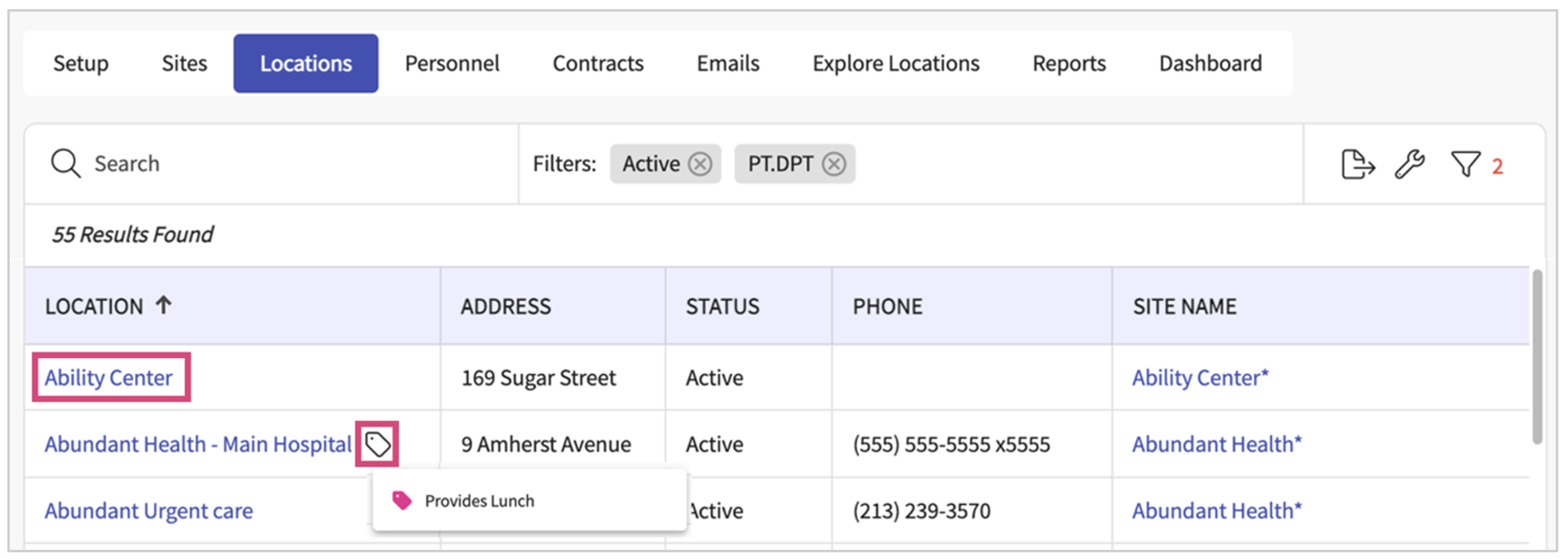The height and width of the screenshot is (559, 1568).
Task: Click the Provides Lunch tag in popup
Action: point(479,501)
